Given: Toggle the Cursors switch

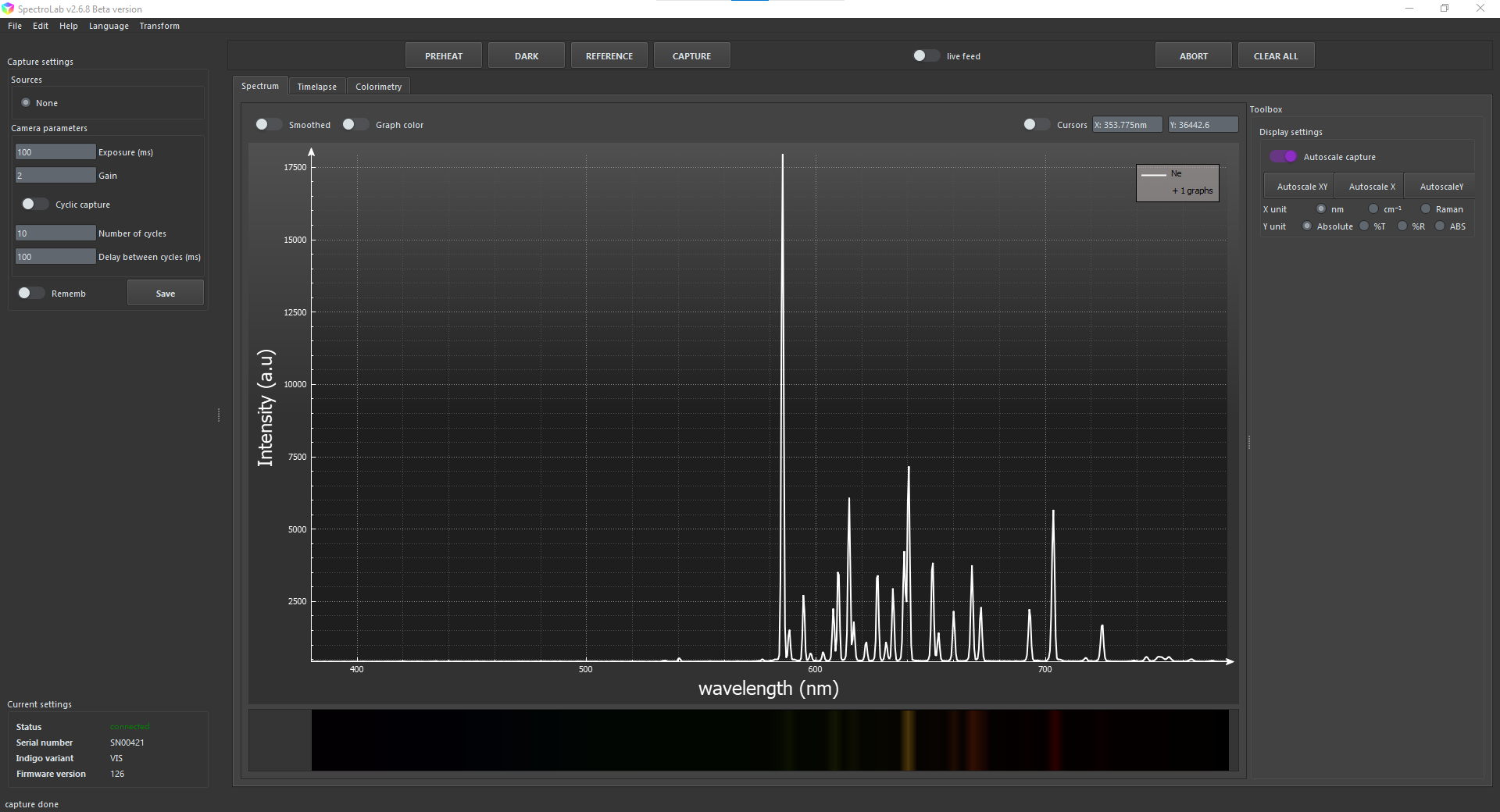Looking at the screenshot, I should [x=1037, y=124].
